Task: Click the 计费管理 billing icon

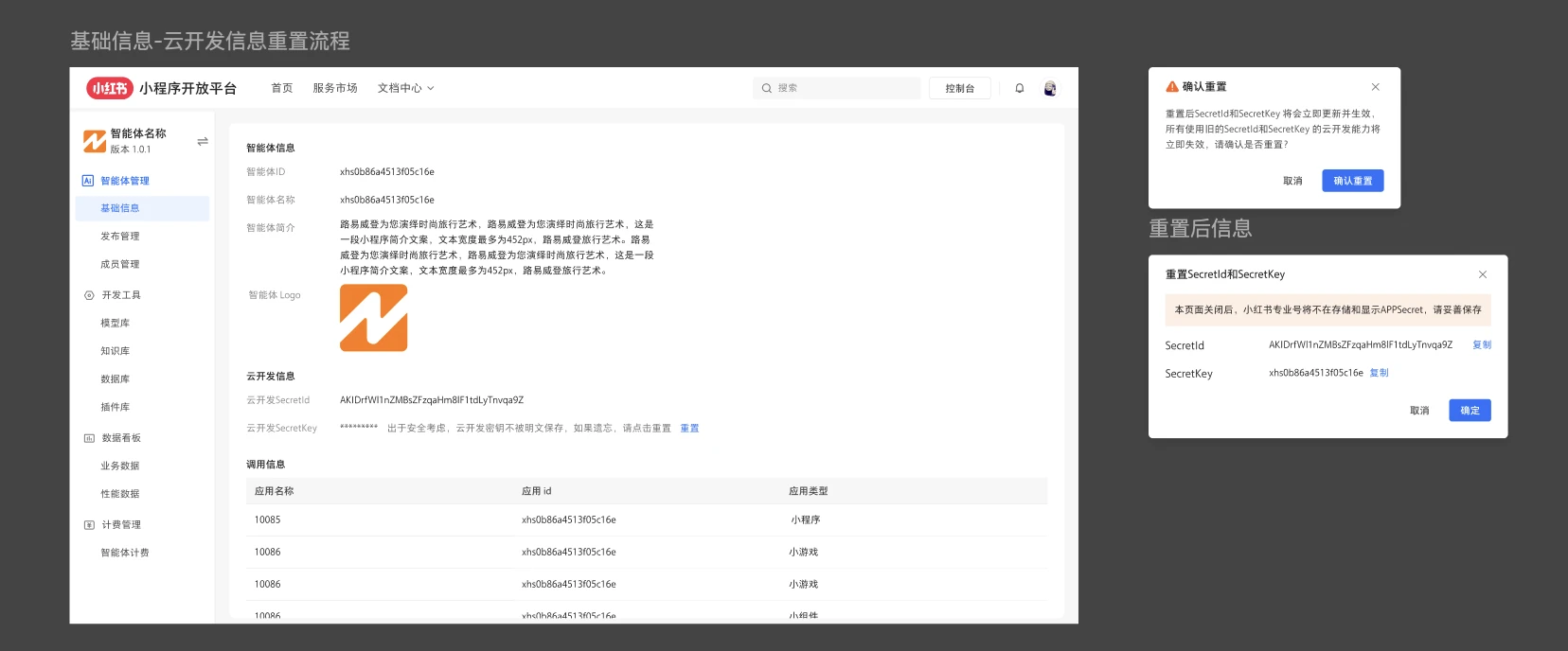Action: 89,525
